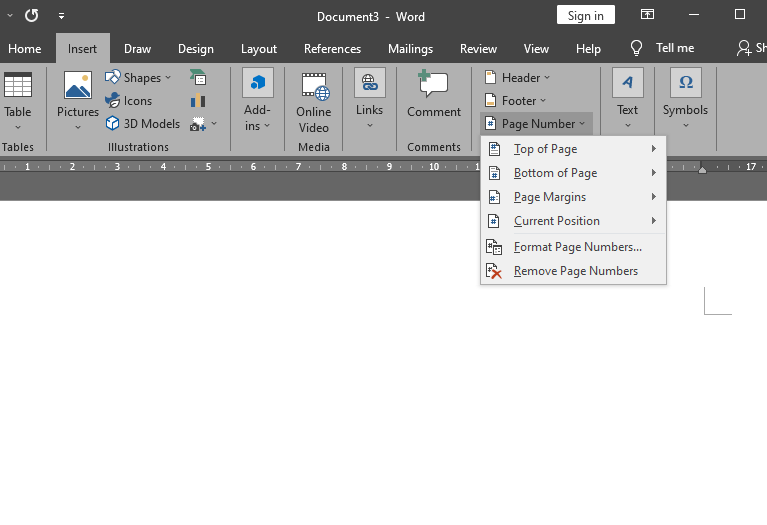
Task: Switch to the Design tab
Action: click(196, 49)
